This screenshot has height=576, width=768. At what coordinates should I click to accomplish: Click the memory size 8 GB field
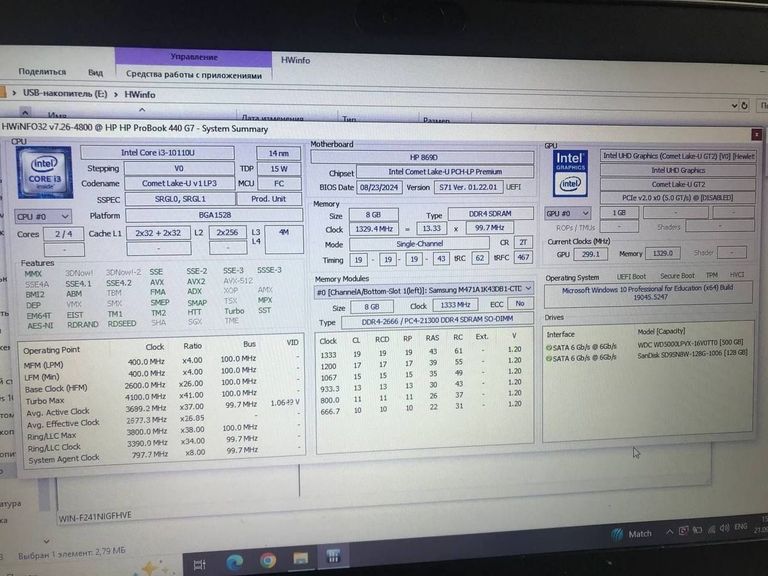click(373, 215)
